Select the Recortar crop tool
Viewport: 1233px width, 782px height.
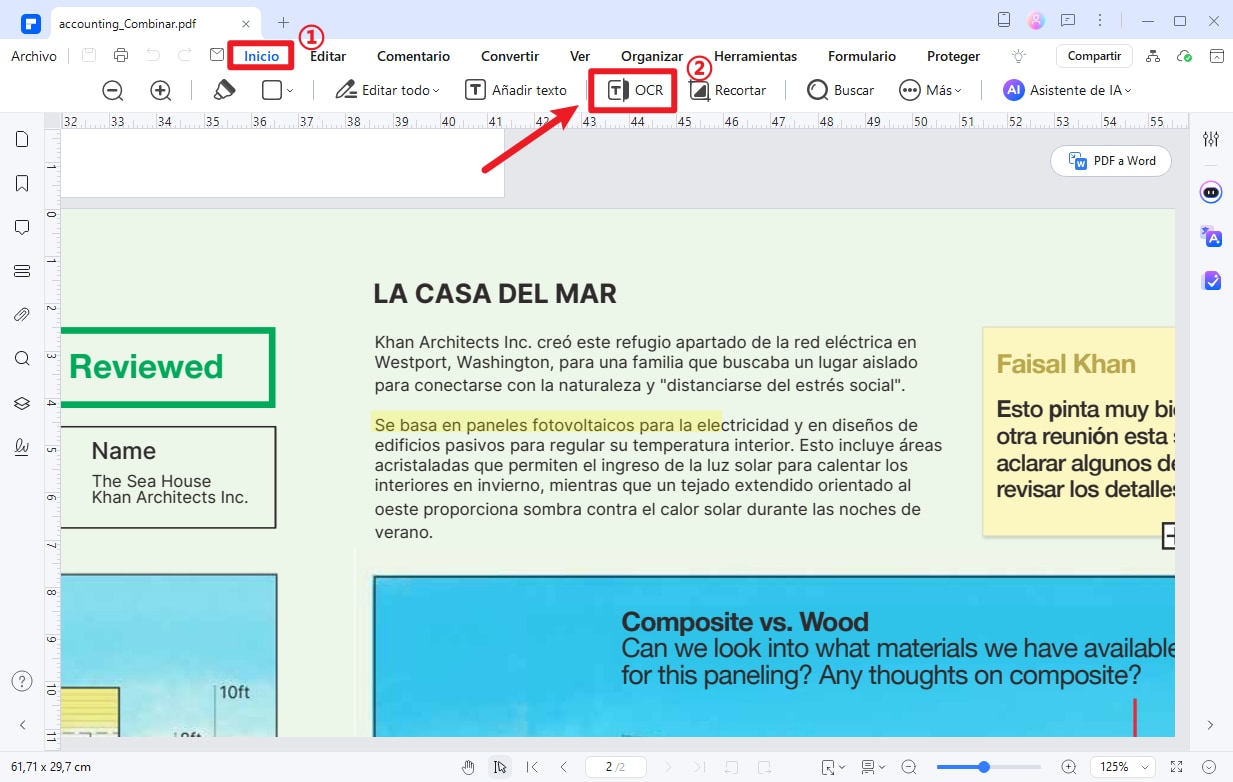[x=728, y=90]
